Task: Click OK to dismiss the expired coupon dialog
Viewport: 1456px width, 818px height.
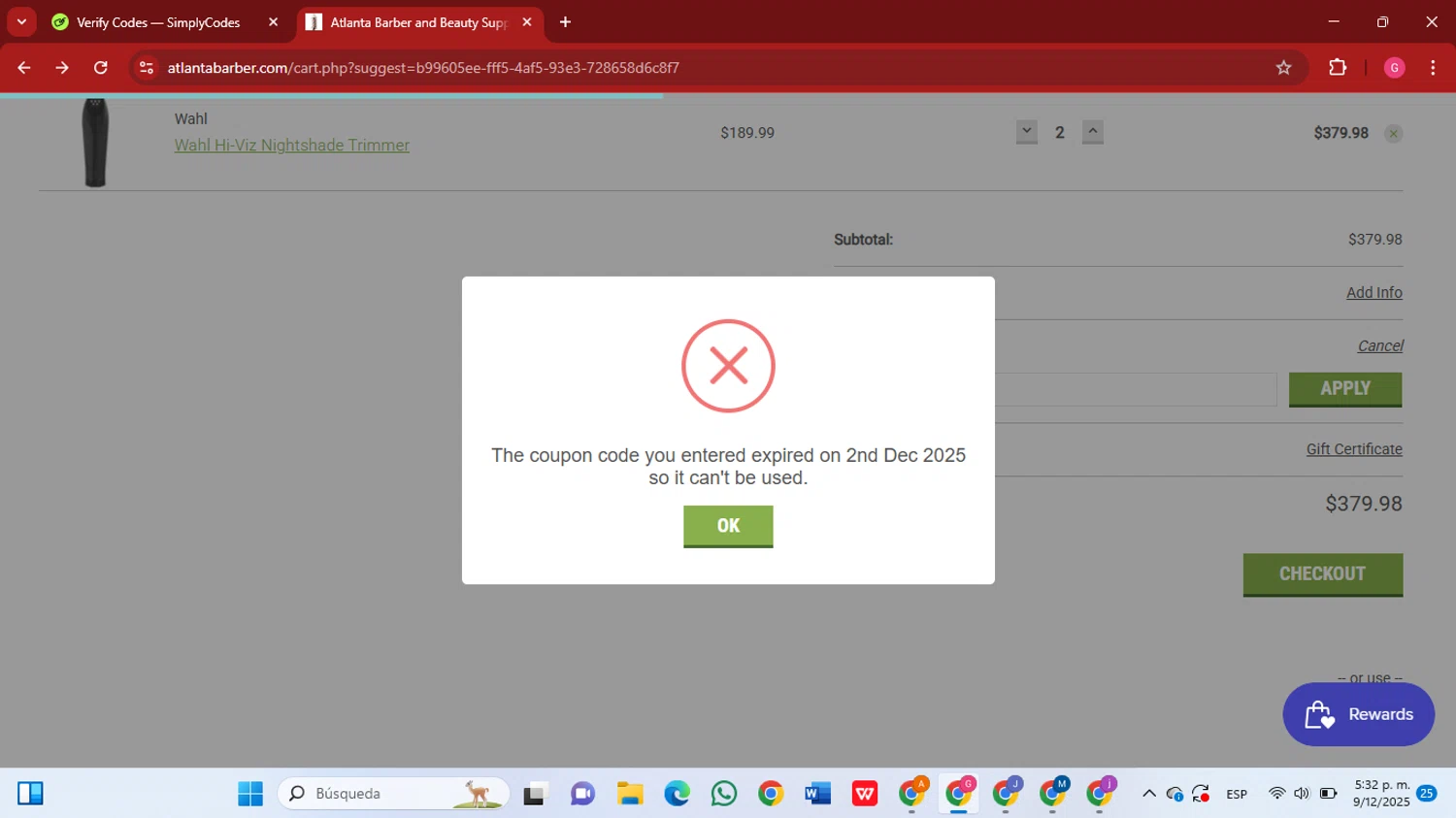Action: 728,526
